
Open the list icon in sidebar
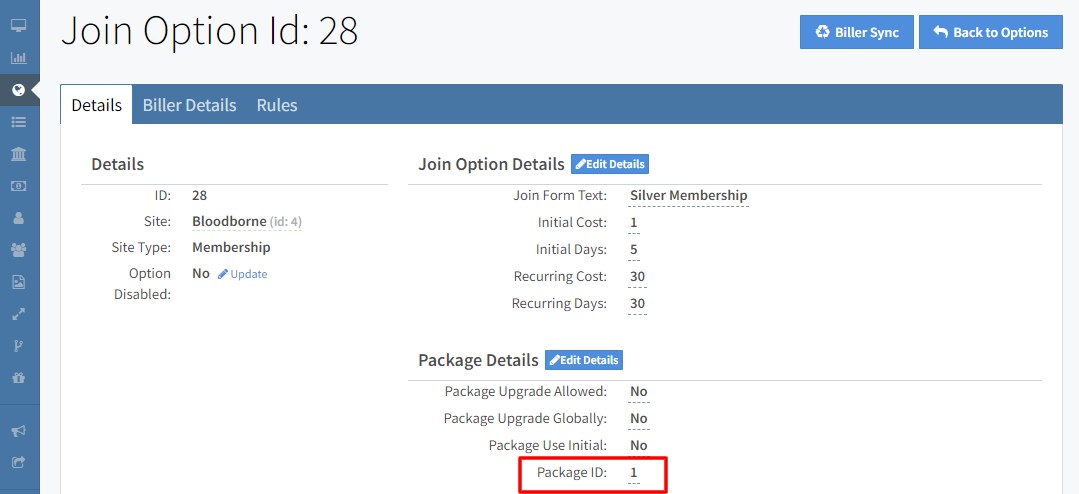[x=18, y=122]
